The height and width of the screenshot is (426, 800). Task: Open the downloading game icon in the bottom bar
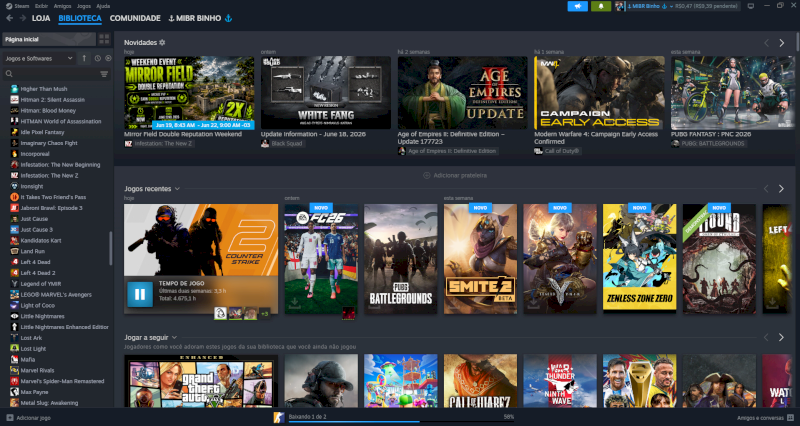279,417
